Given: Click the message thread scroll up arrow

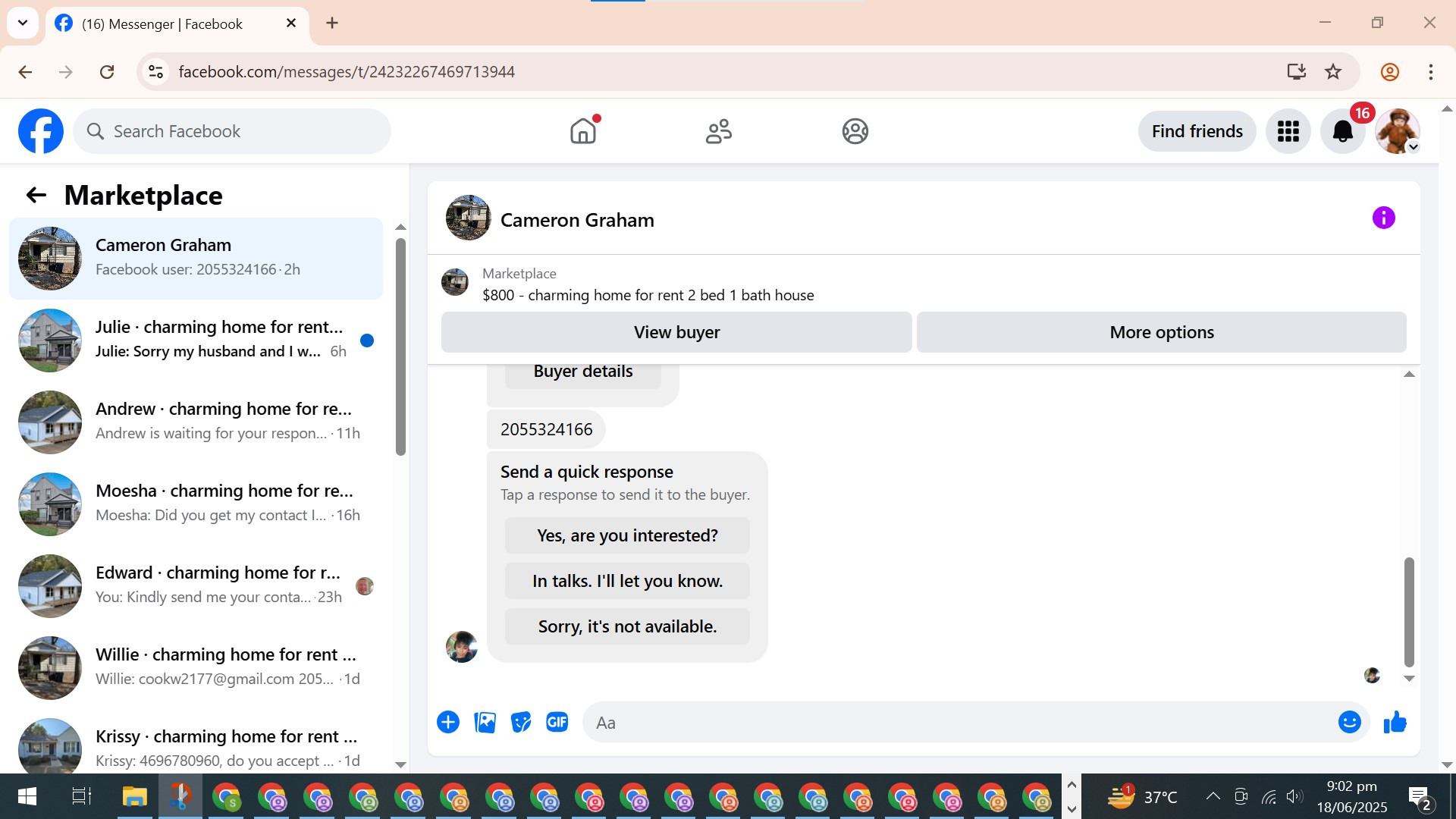Looking at the screenshot, I should click(1409, 374).
